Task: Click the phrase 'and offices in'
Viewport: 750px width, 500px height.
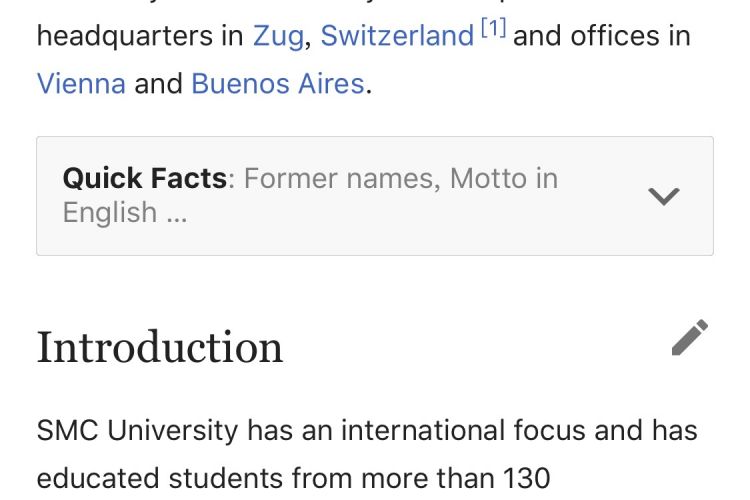Action: coord(602,36)
